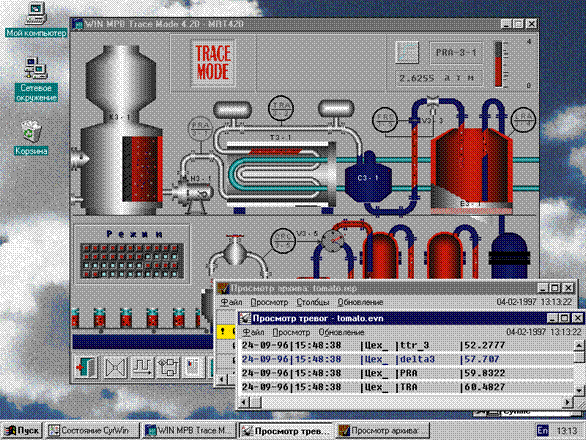Click the Пуск Start button
The height and width of the screenshot is (440, 586).
pyautogui.click(x=22, y=431)
